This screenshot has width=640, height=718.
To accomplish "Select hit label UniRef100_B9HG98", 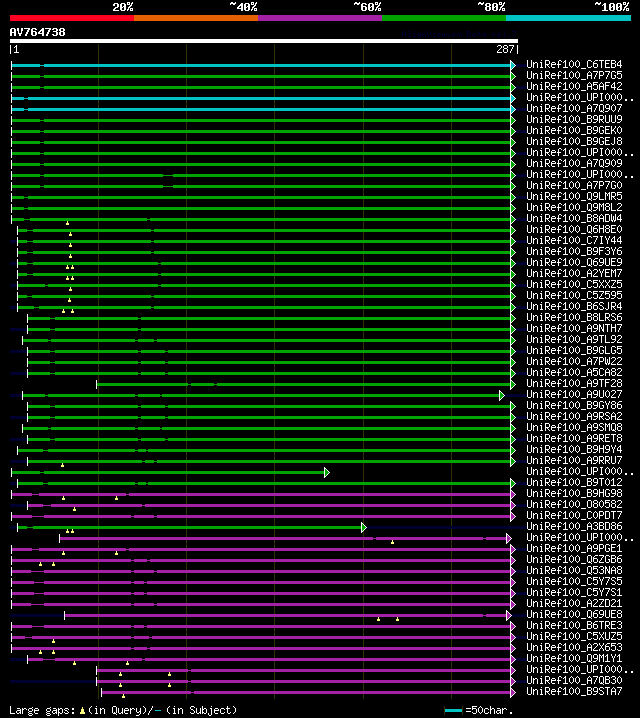I will click(x=574, y=493).
